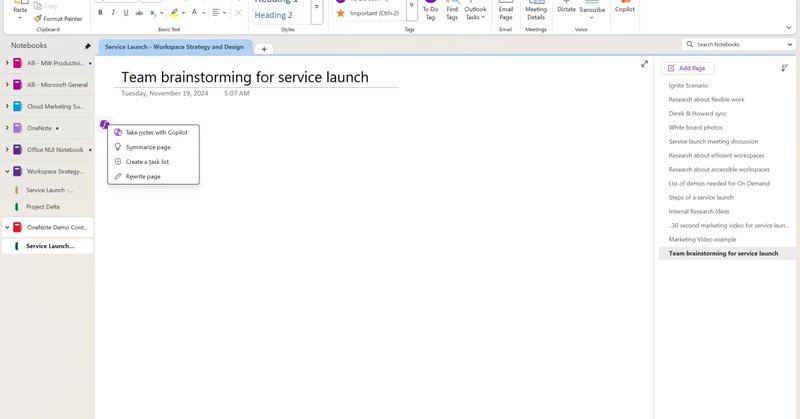Click Email Page
Image resolution: width=800 pixels, height=419 pixels.
point(506,11)
